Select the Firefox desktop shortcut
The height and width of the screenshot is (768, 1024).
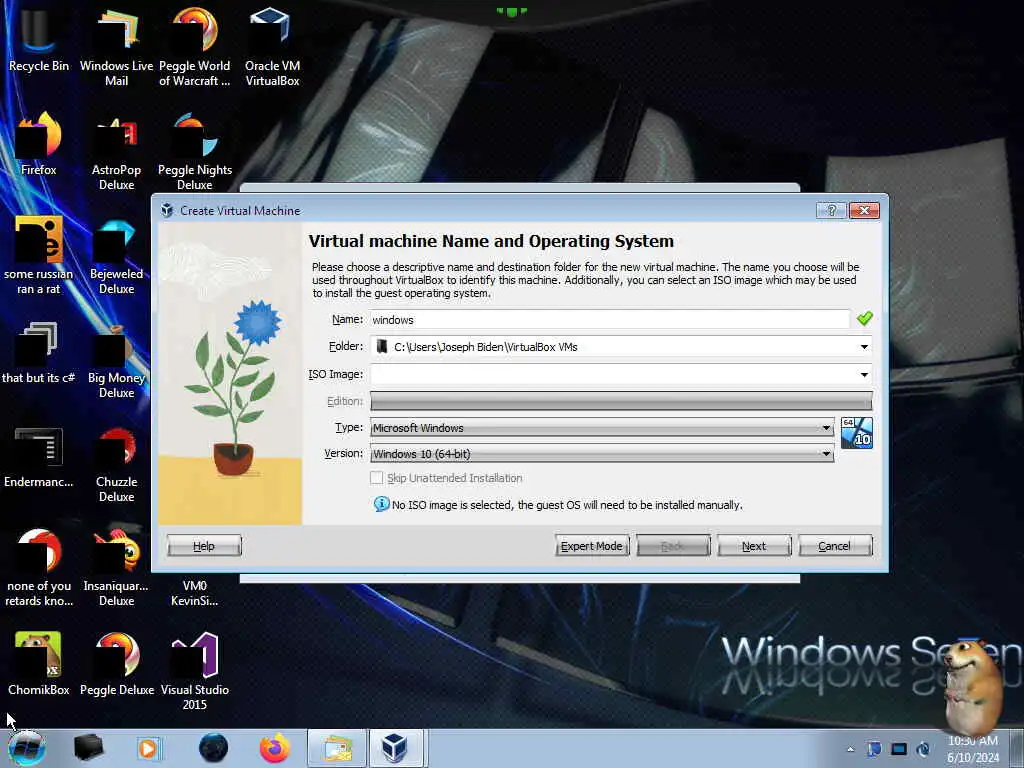pos(39,144)
